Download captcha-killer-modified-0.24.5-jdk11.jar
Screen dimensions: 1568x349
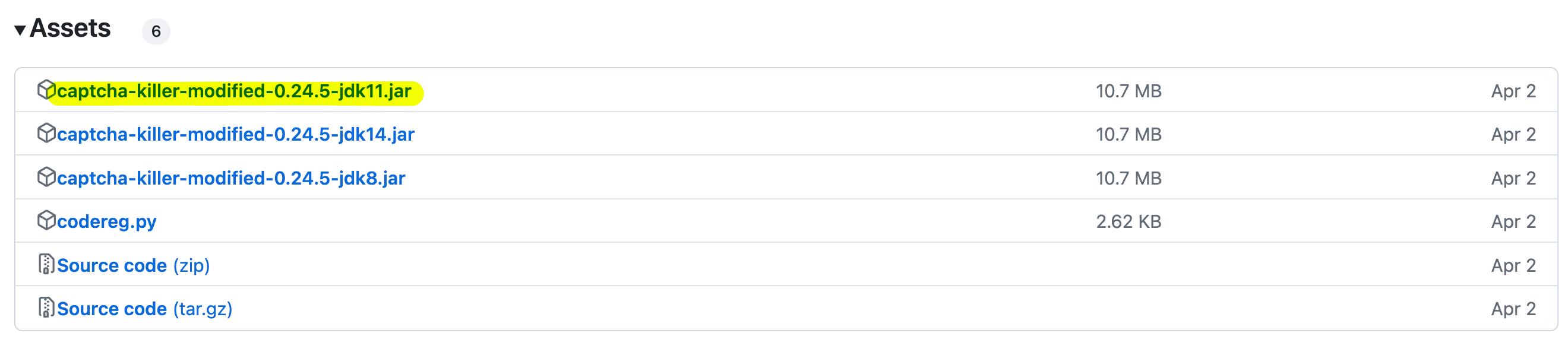234,91
